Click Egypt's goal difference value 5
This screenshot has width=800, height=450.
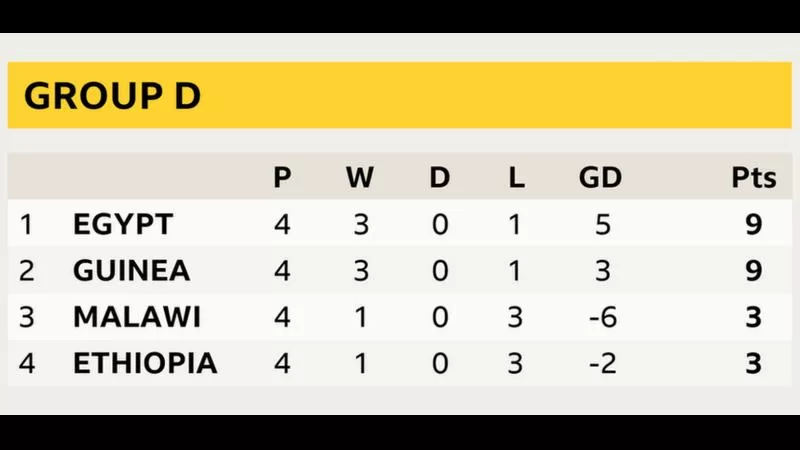tap(601, 224)
